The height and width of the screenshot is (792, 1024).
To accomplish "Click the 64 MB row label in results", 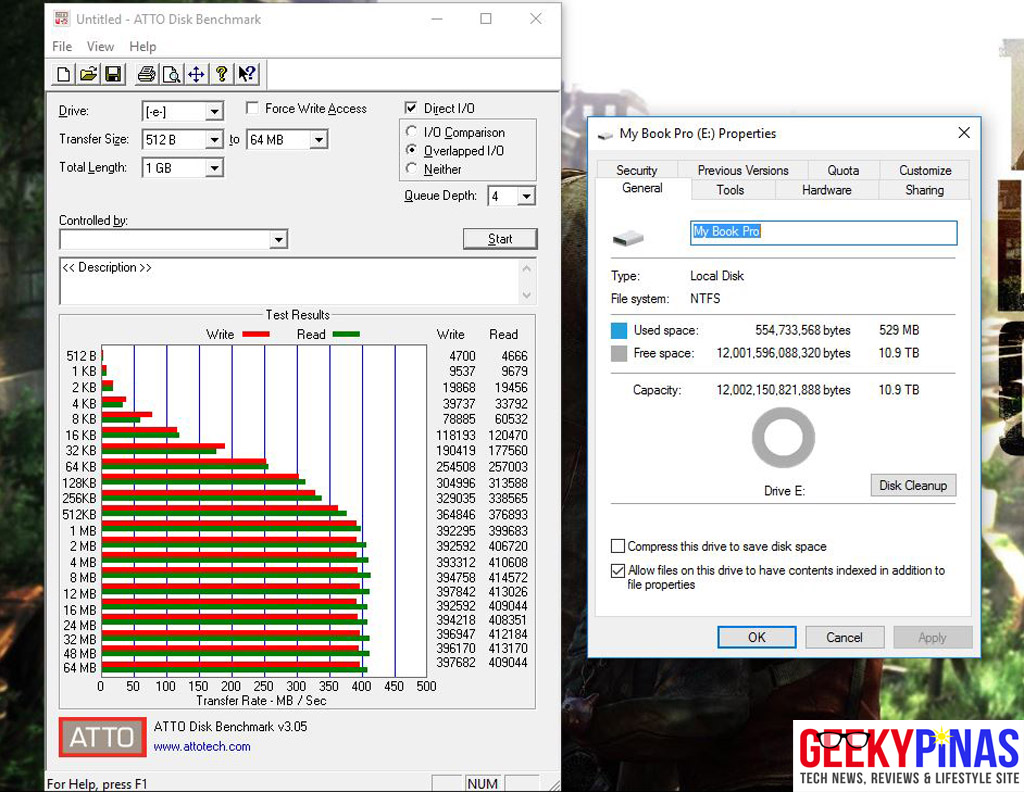I will click(80, 668).
